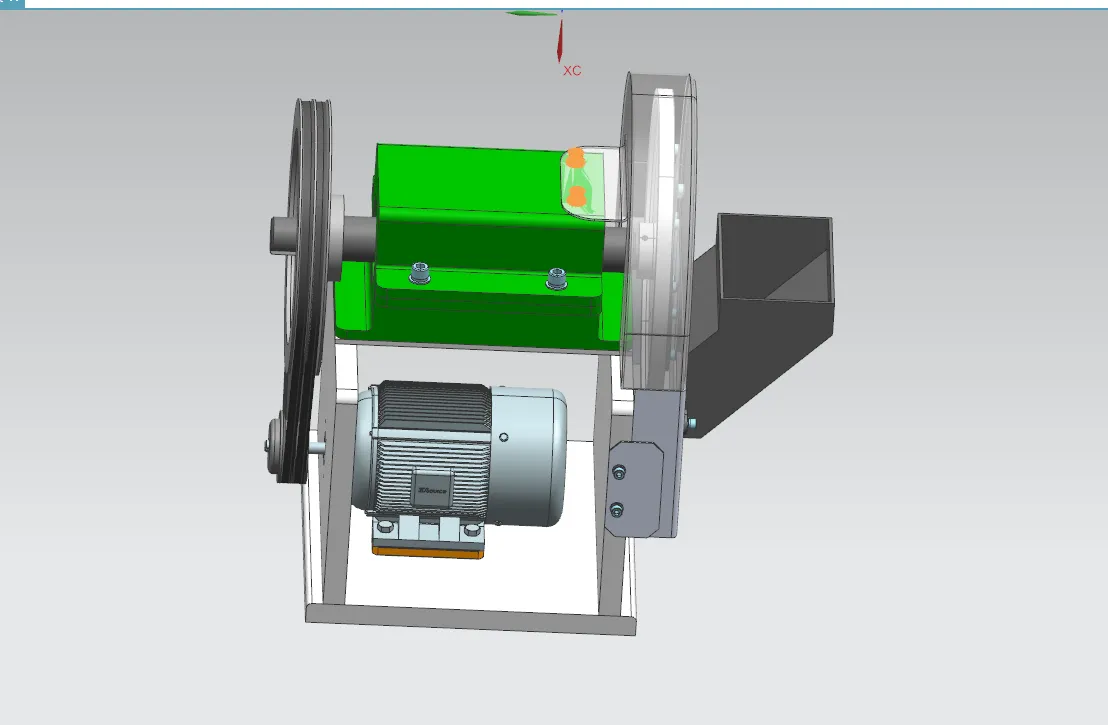This screenshot has height=725, width=1108.
Task: Click the left bolt on green housing
Action: point(420,273)
